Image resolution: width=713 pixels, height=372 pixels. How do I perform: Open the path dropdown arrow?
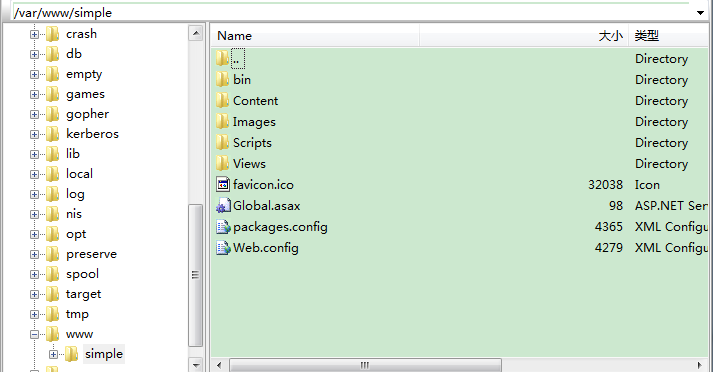click(700, 13)
